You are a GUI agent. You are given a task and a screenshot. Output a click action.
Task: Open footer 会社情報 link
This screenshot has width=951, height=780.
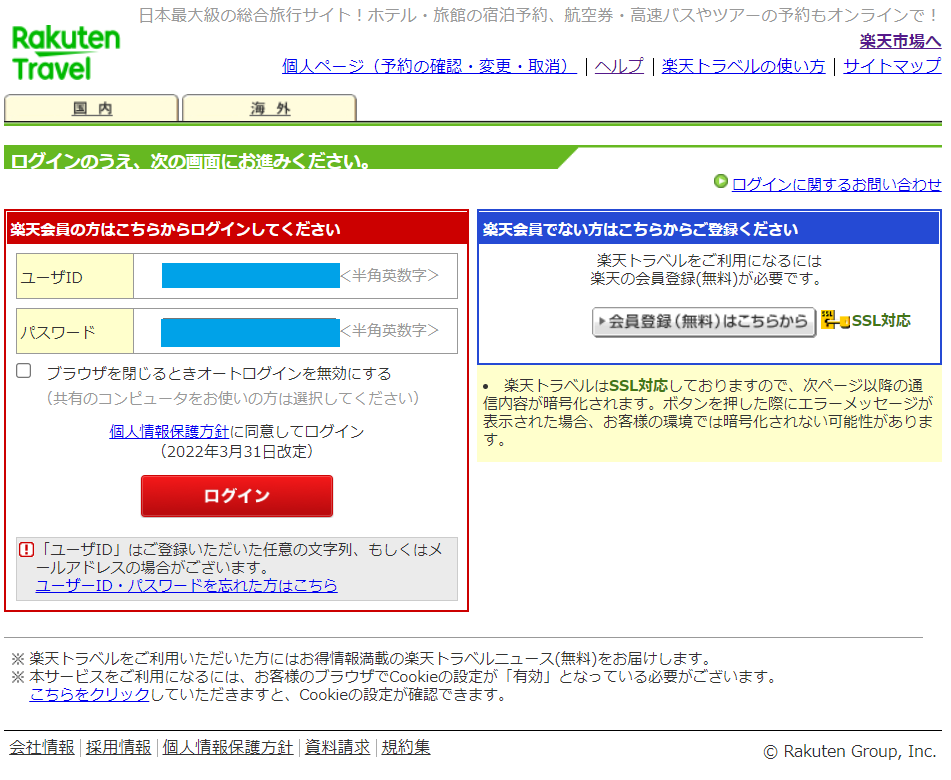pos(42,747)
